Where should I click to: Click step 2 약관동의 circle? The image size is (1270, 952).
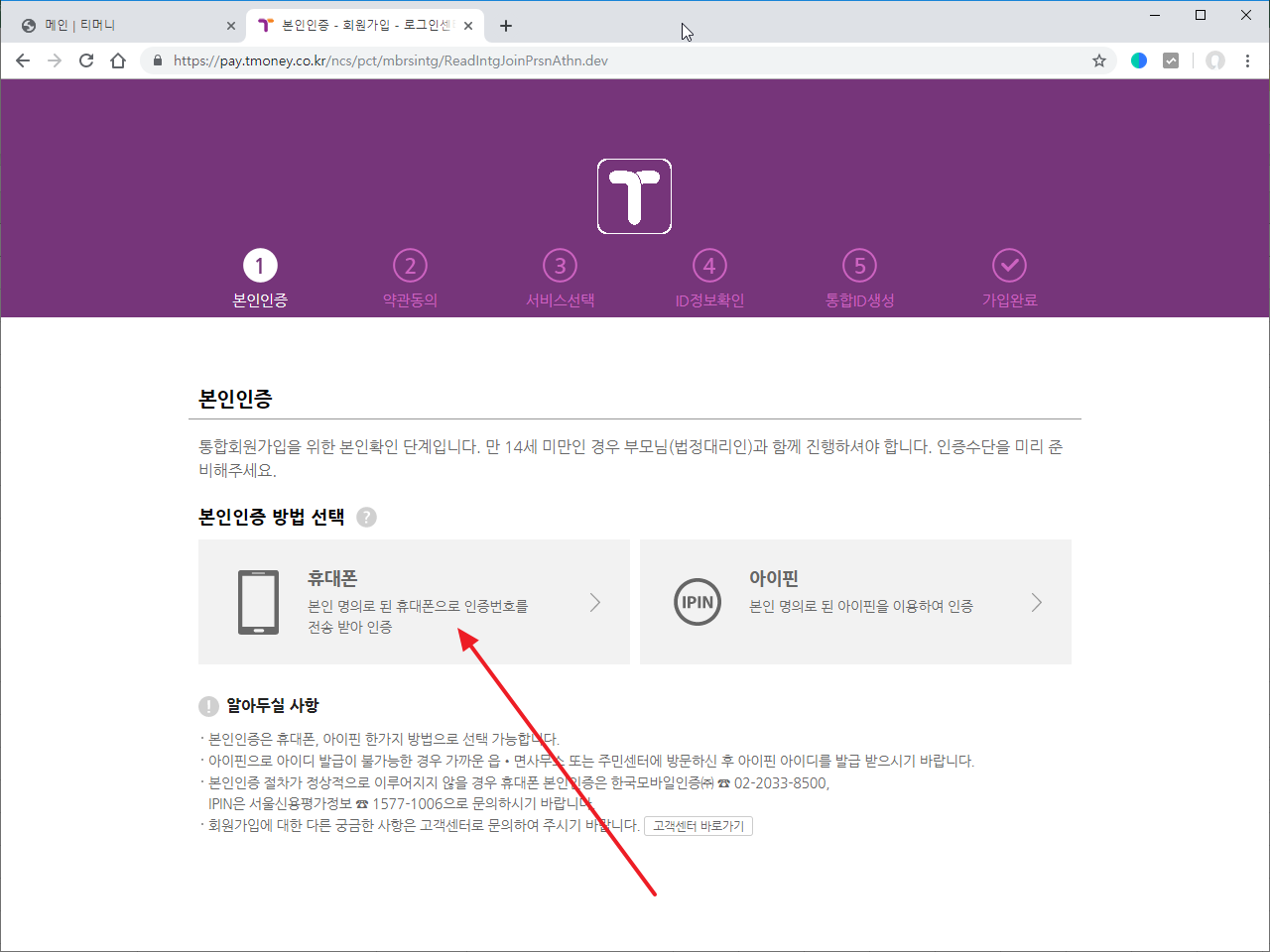pos(410,266)
